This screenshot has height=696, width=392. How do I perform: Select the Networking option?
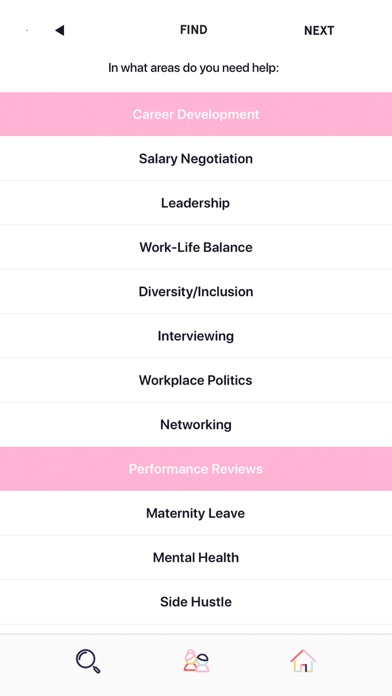tap(196, 425)
